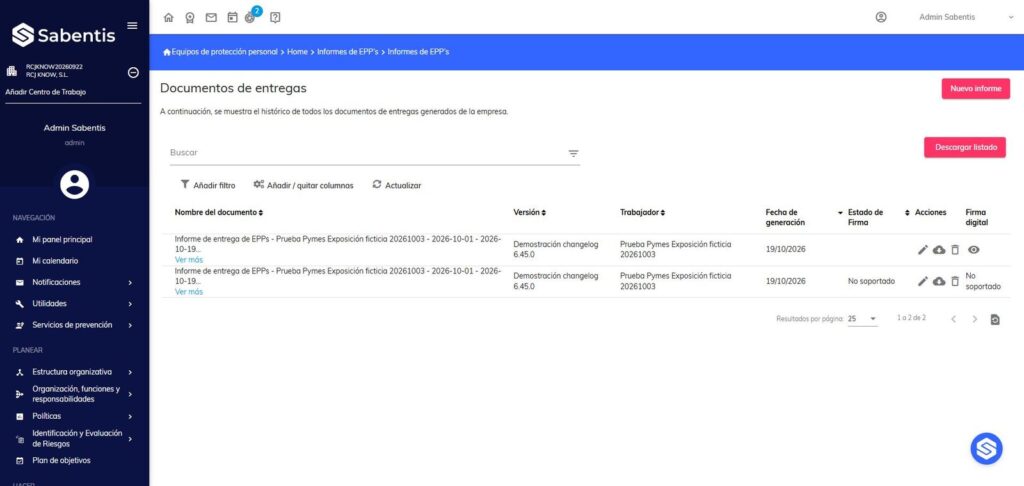The width and height of the screenshot is (1024, 486).
Task: Edit the second row marked No soportado
Action: tap(923, 281)
